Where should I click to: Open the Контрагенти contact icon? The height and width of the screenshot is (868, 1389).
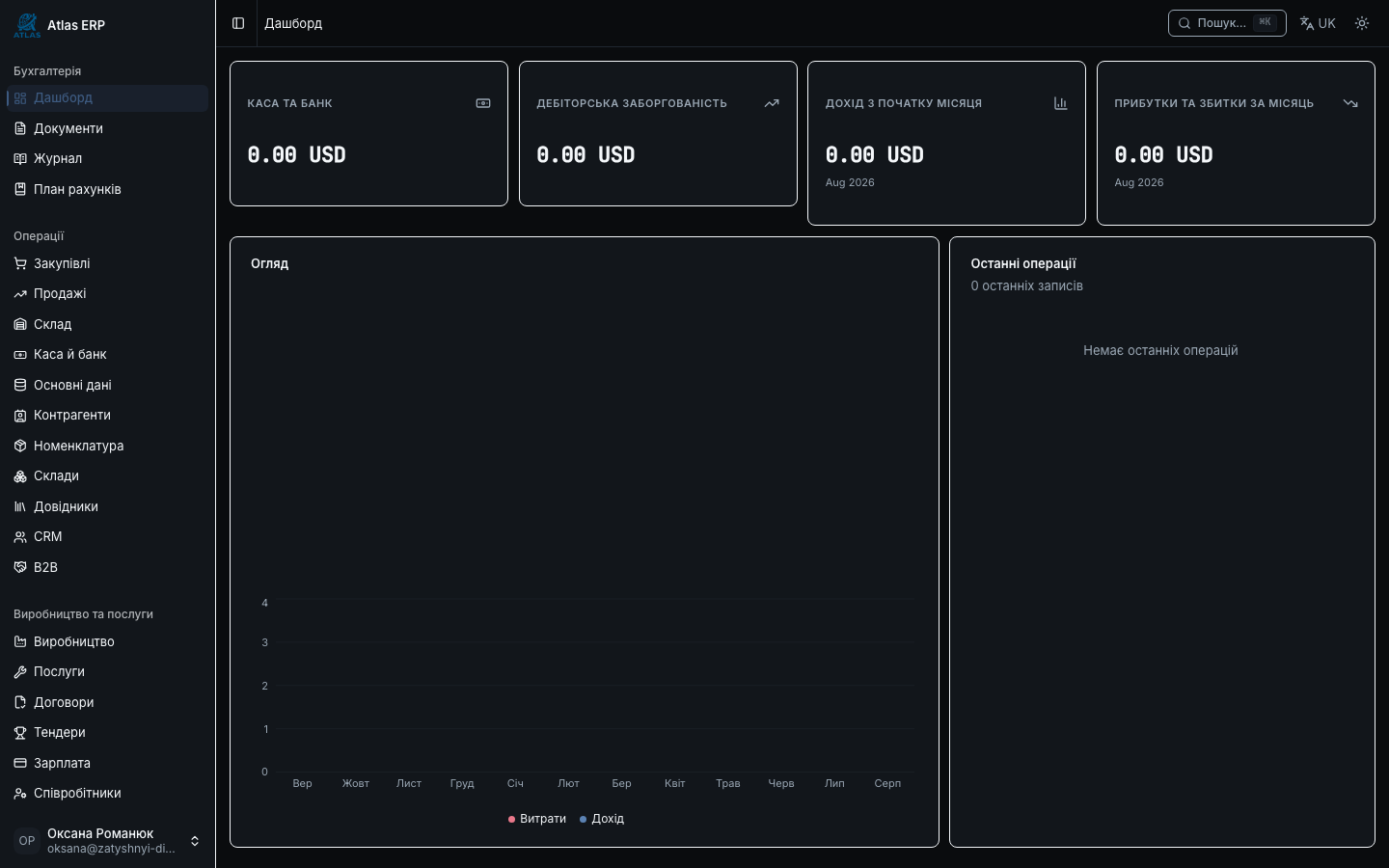[x=20, y=415]
